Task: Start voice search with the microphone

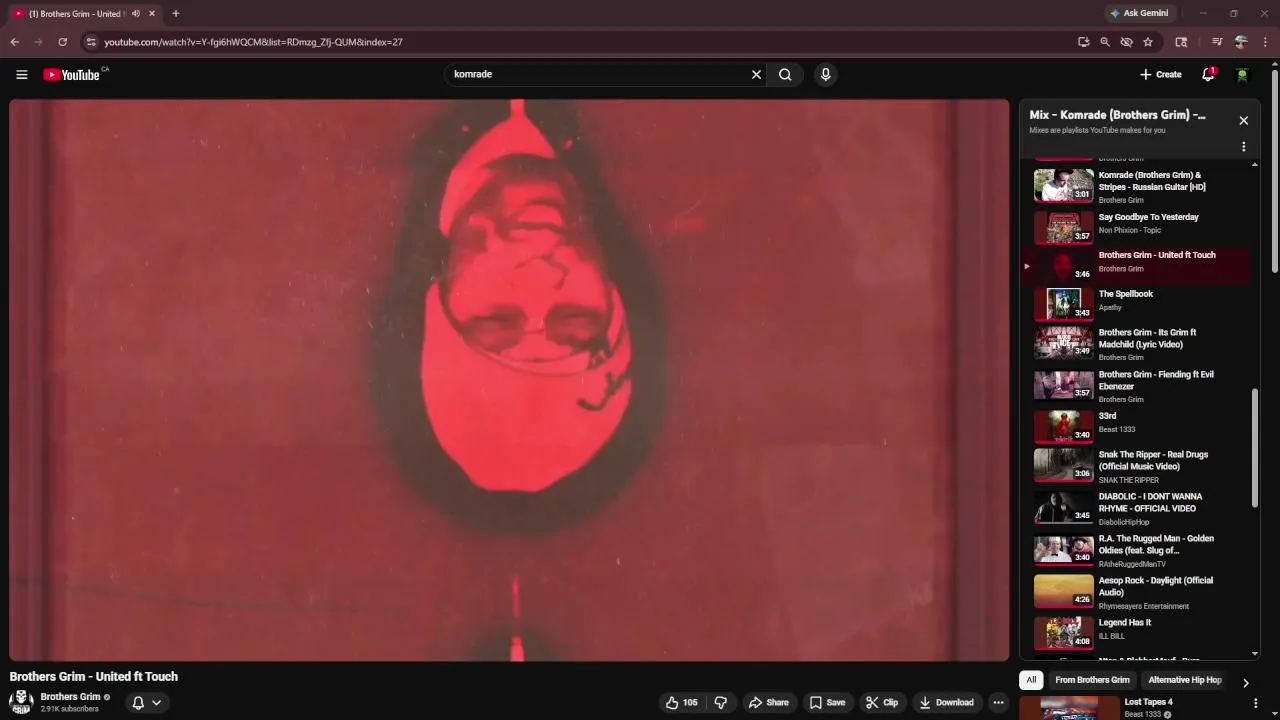Action: pyautogui.click(x=825, y=74)
